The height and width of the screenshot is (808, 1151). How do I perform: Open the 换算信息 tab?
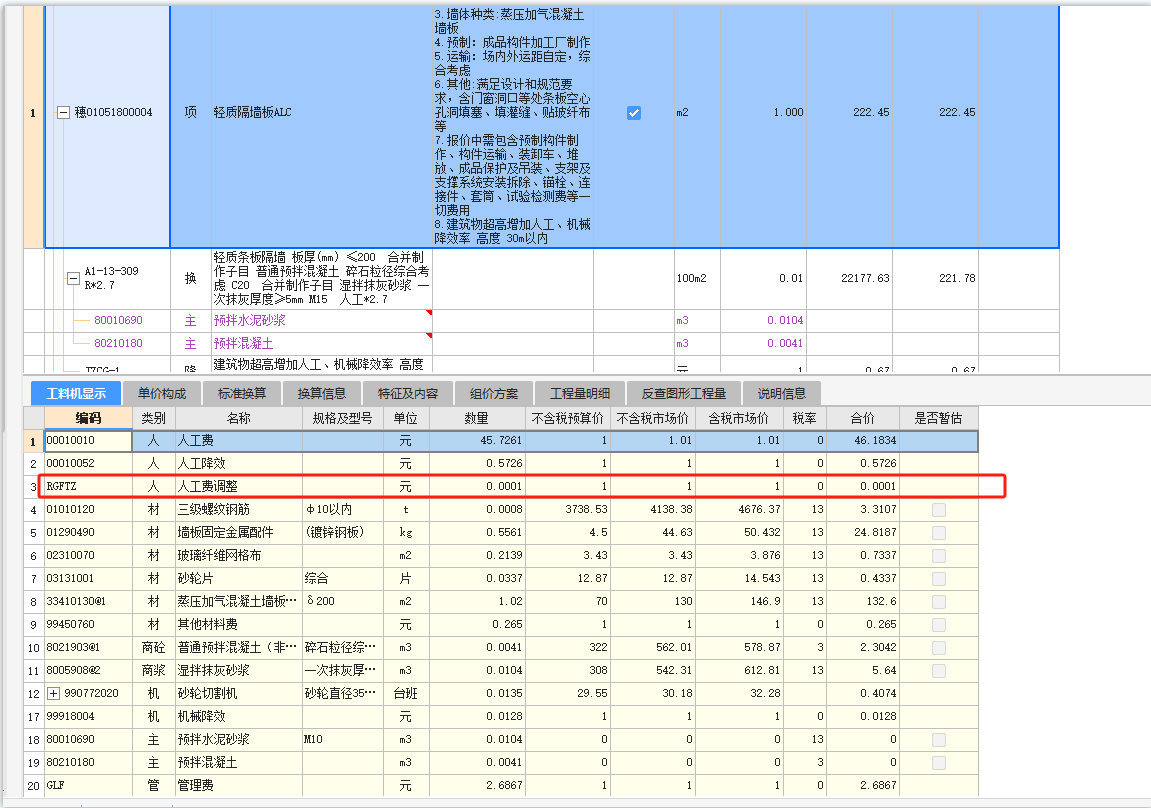coord(322,393)
